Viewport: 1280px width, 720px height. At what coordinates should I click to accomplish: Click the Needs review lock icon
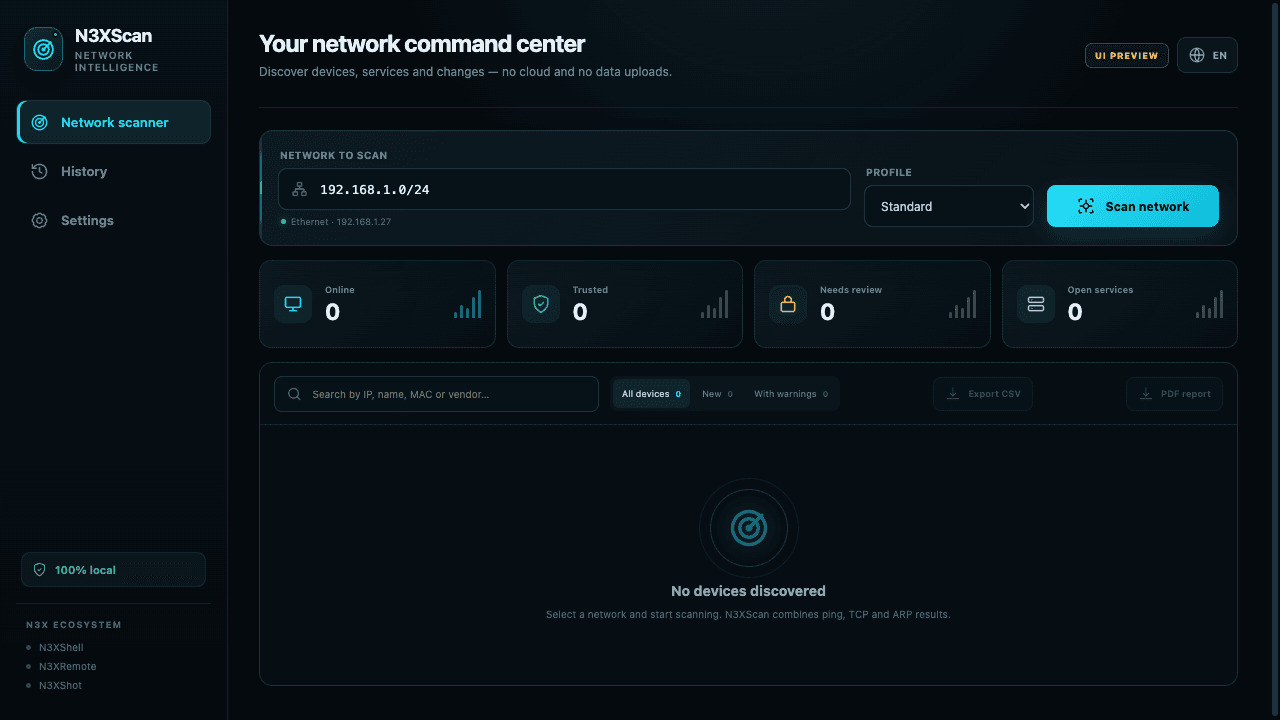pyautogui.click(x=788, y=304)
